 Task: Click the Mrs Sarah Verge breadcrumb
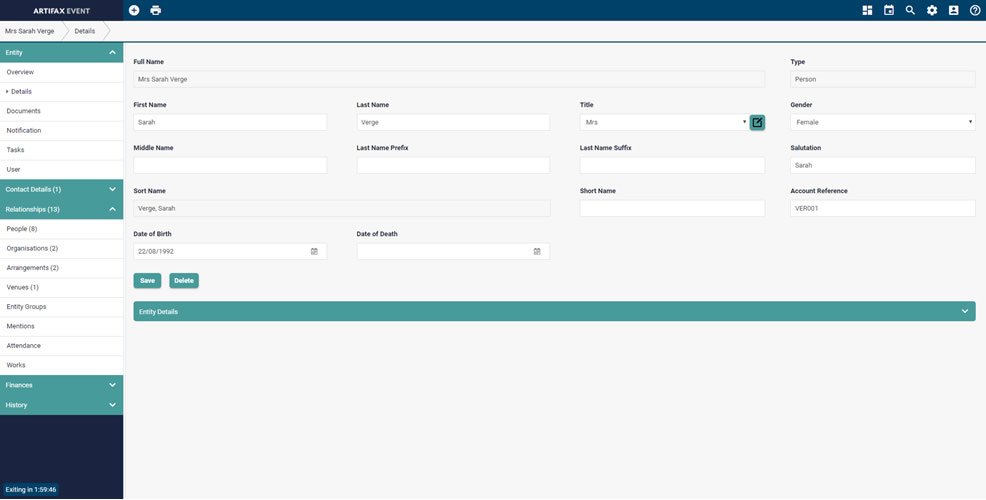pos(30,31)
